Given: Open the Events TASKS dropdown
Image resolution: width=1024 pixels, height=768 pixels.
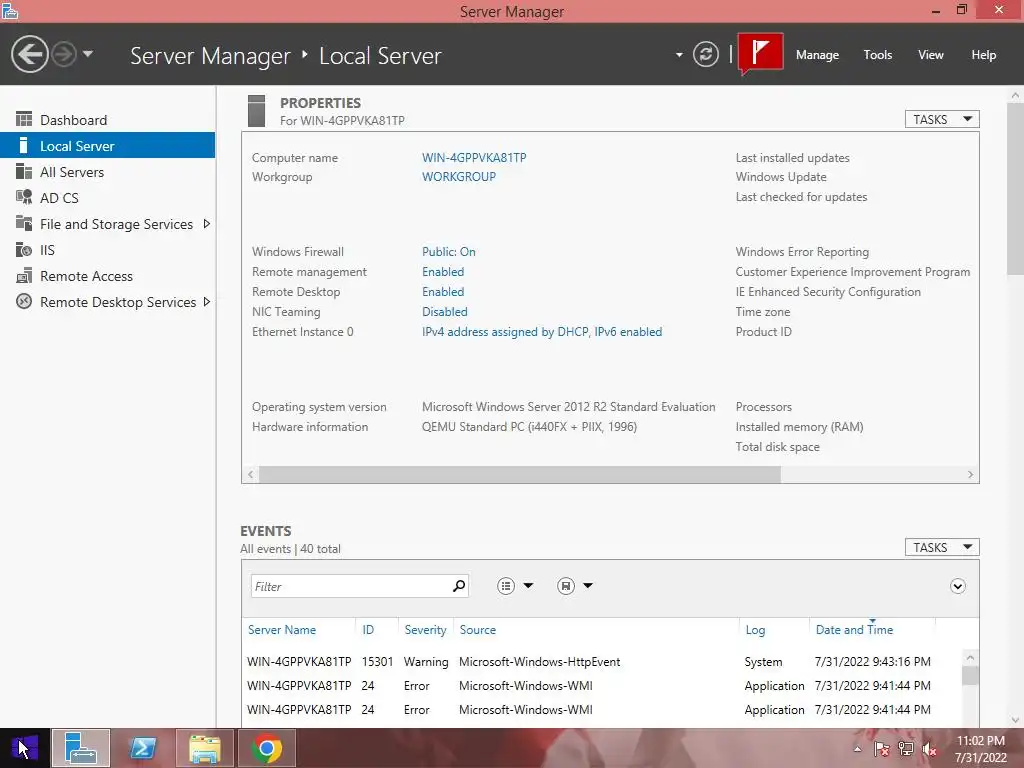Looking at the screenshot, I should (x=942, y=547).
